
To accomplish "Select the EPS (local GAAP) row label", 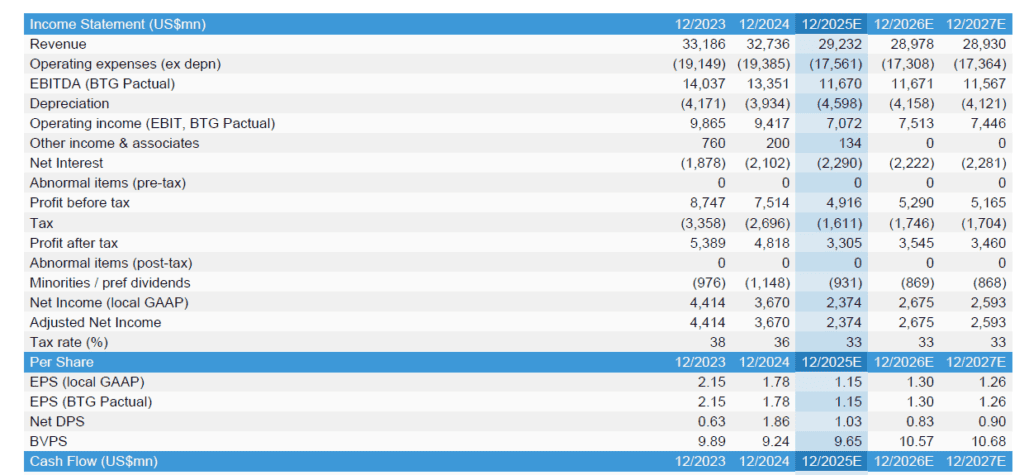I will (x=87, y=382).
